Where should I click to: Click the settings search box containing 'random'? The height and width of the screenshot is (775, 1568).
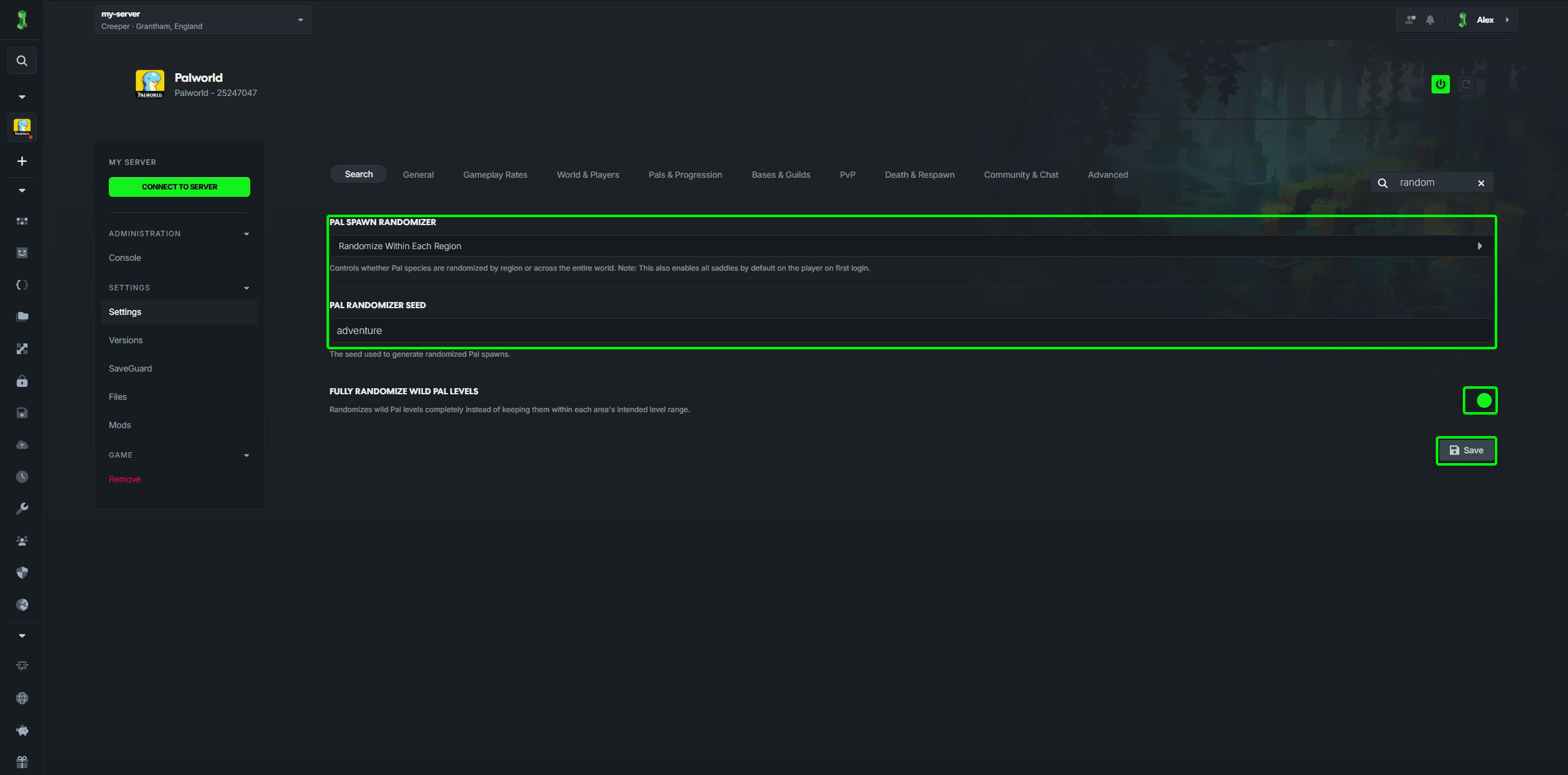pos(1431,183)
